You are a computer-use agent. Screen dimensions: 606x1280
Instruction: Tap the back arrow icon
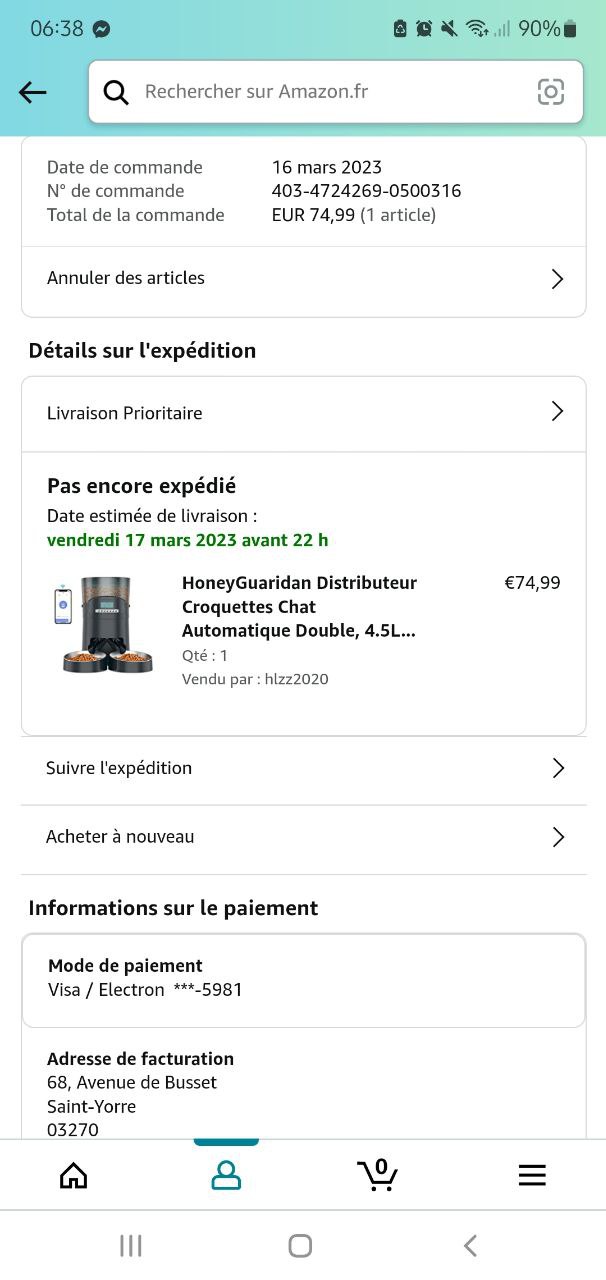click(33, 93)
